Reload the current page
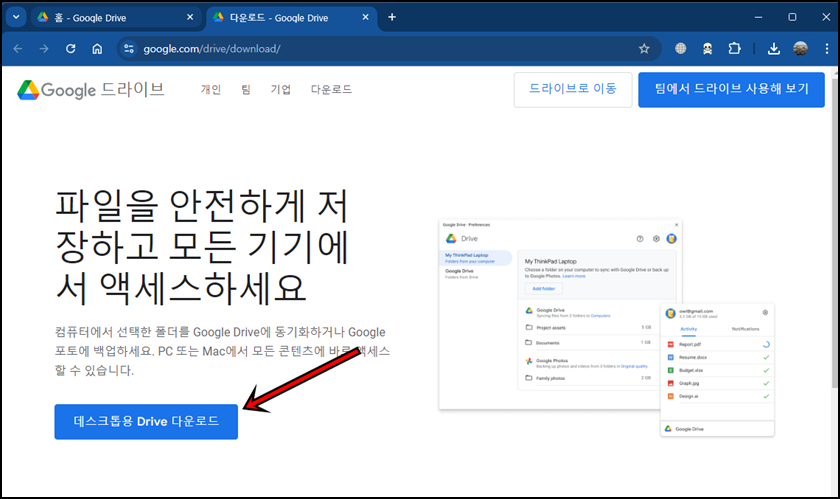Viewport: 840px width, 499px height. [x=71, y=49]
